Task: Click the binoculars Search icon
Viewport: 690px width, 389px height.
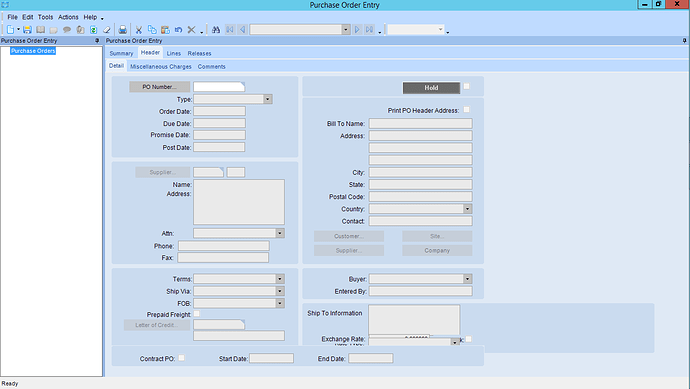Action: point(216,29)
